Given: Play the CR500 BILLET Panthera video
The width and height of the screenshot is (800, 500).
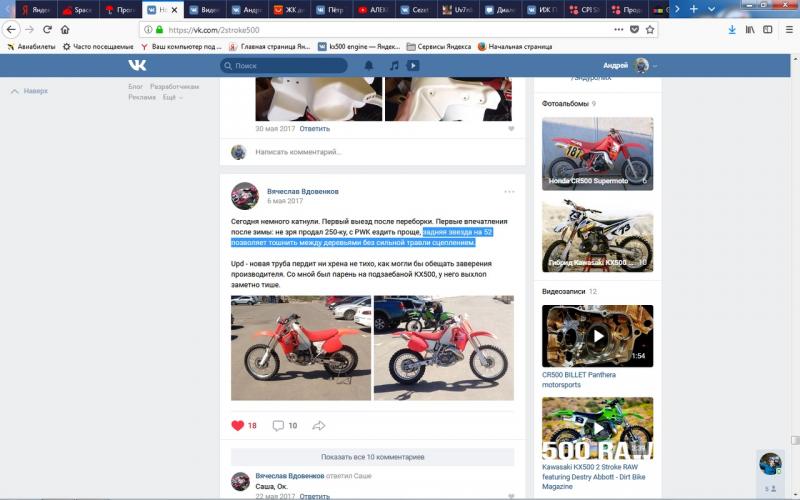Looking at the screenshot, I should point(597,336).
